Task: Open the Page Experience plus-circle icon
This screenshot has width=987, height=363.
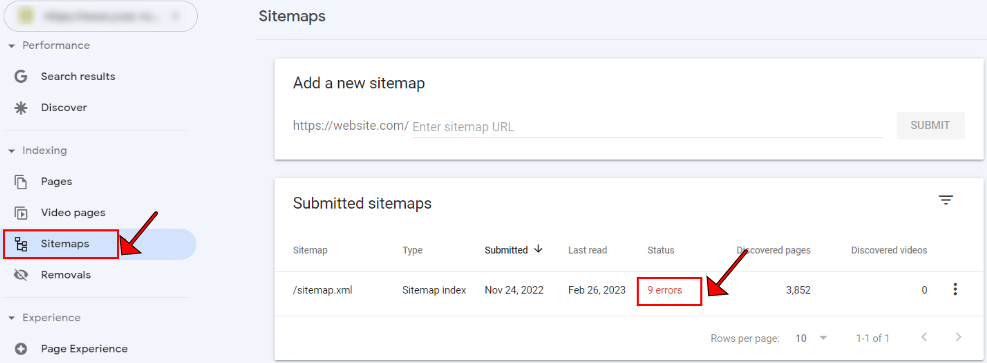Action: (x=21, y=349)
